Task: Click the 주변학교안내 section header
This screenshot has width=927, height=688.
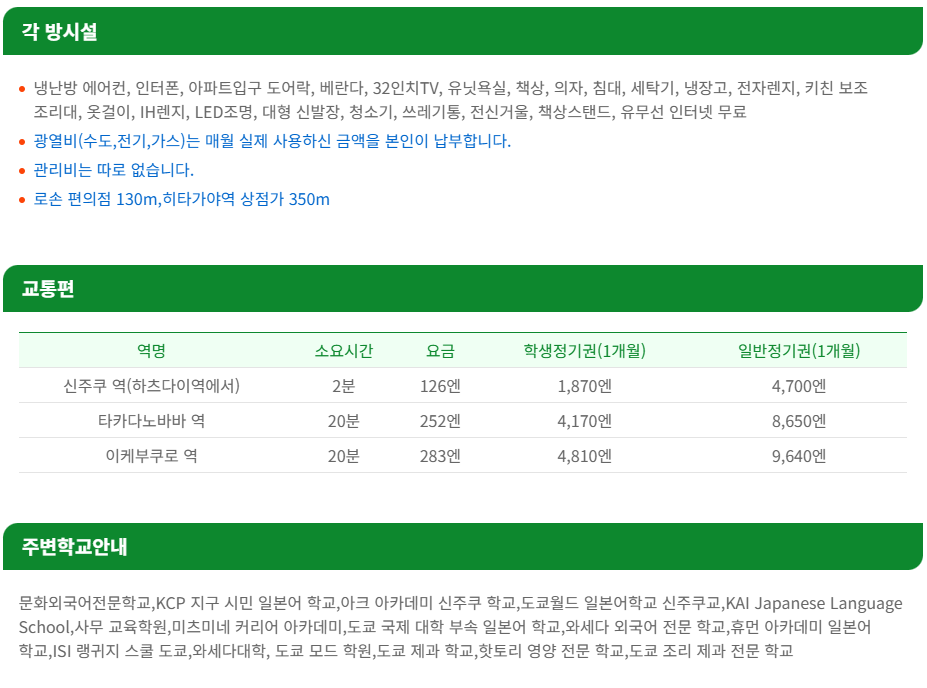Action: click(75, 547)
